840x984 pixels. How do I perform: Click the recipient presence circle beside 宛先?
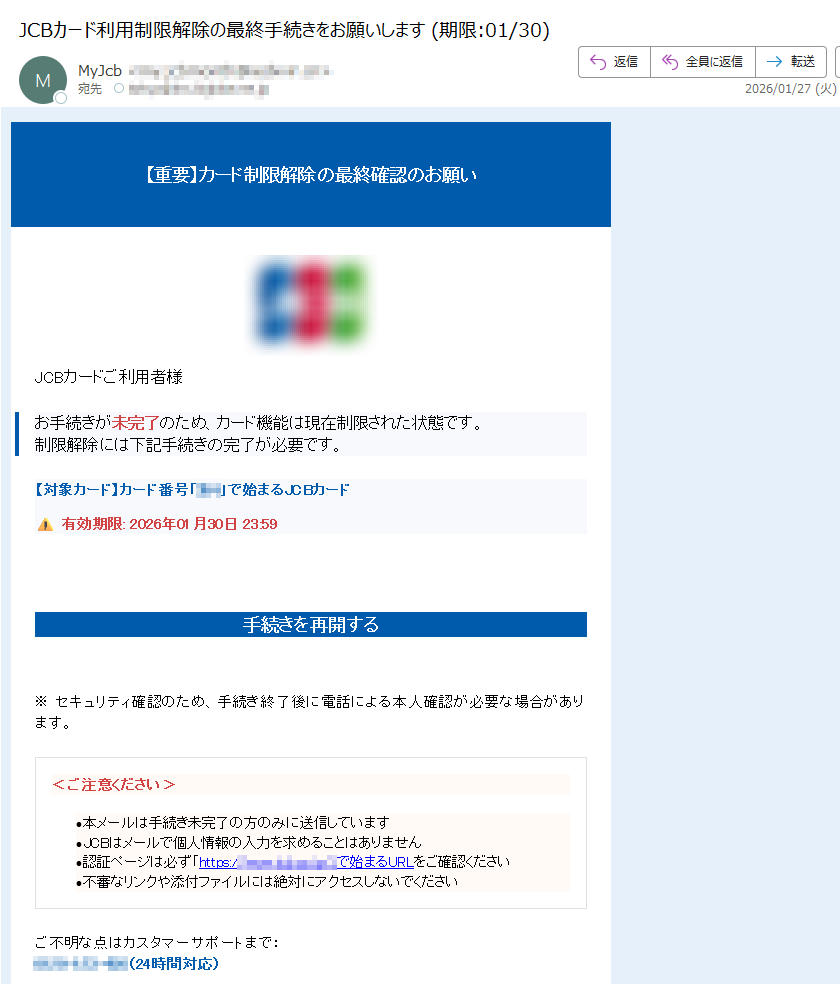119,89
